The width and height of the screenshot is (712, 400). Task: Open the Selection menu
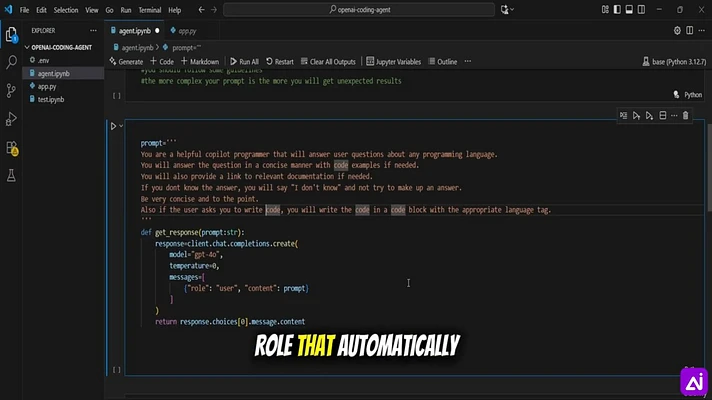click(x=66, y=10)
